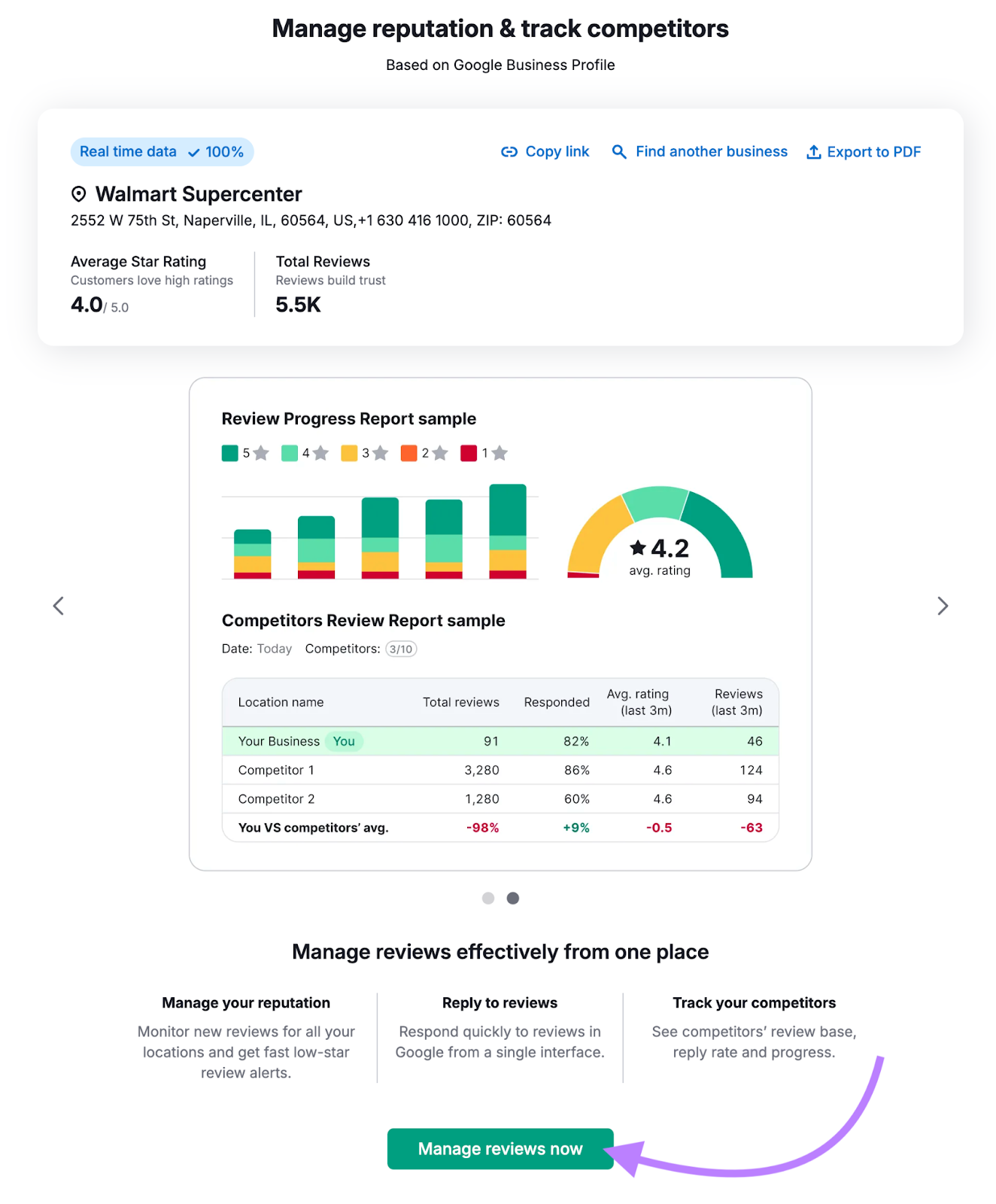
Task: Click the magnifier icon for Find another business
Action: pyautogui.click(x=619, y=152)
